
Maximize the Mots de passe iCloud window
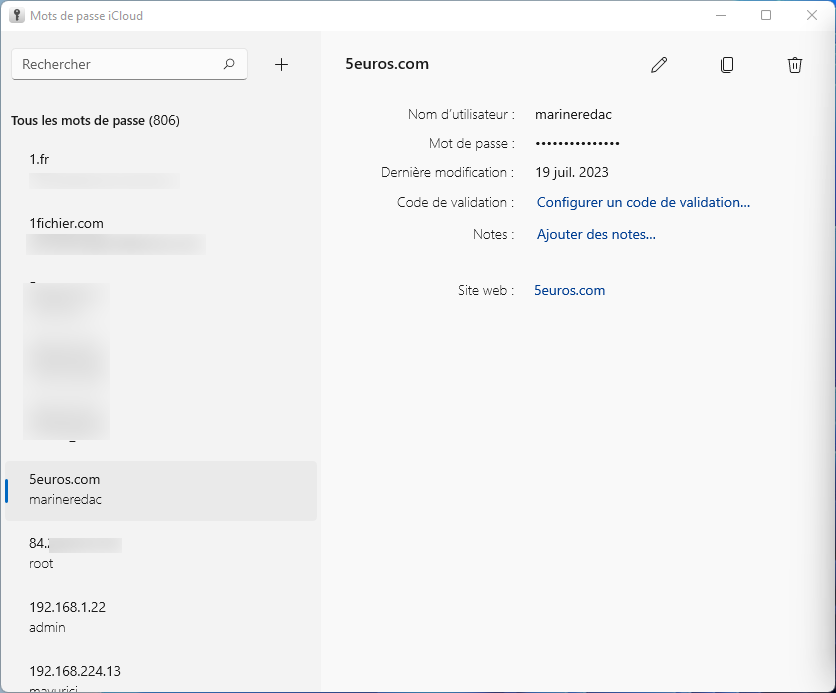pos(766,15)
